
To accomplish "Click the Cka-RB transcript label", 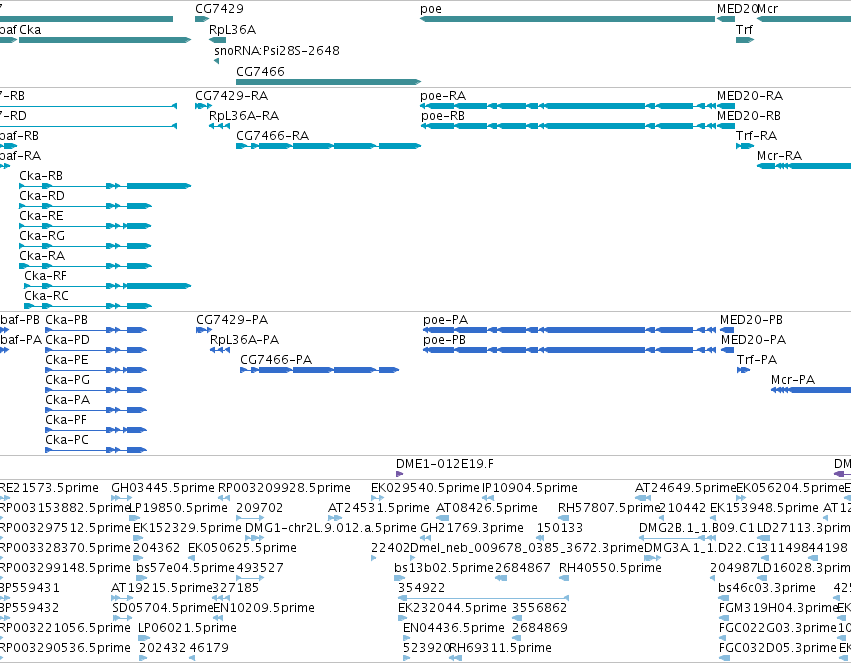I will [41, 176].
